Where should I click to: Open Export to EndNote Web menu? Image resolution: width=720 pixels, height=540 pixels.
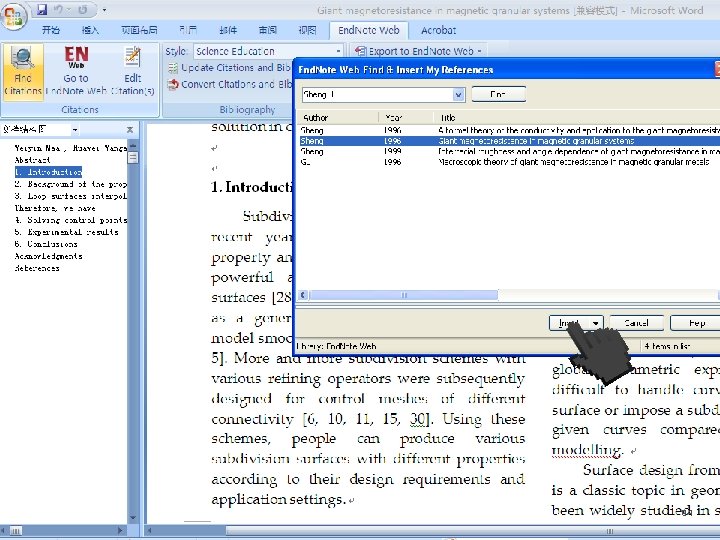[418, 51]
